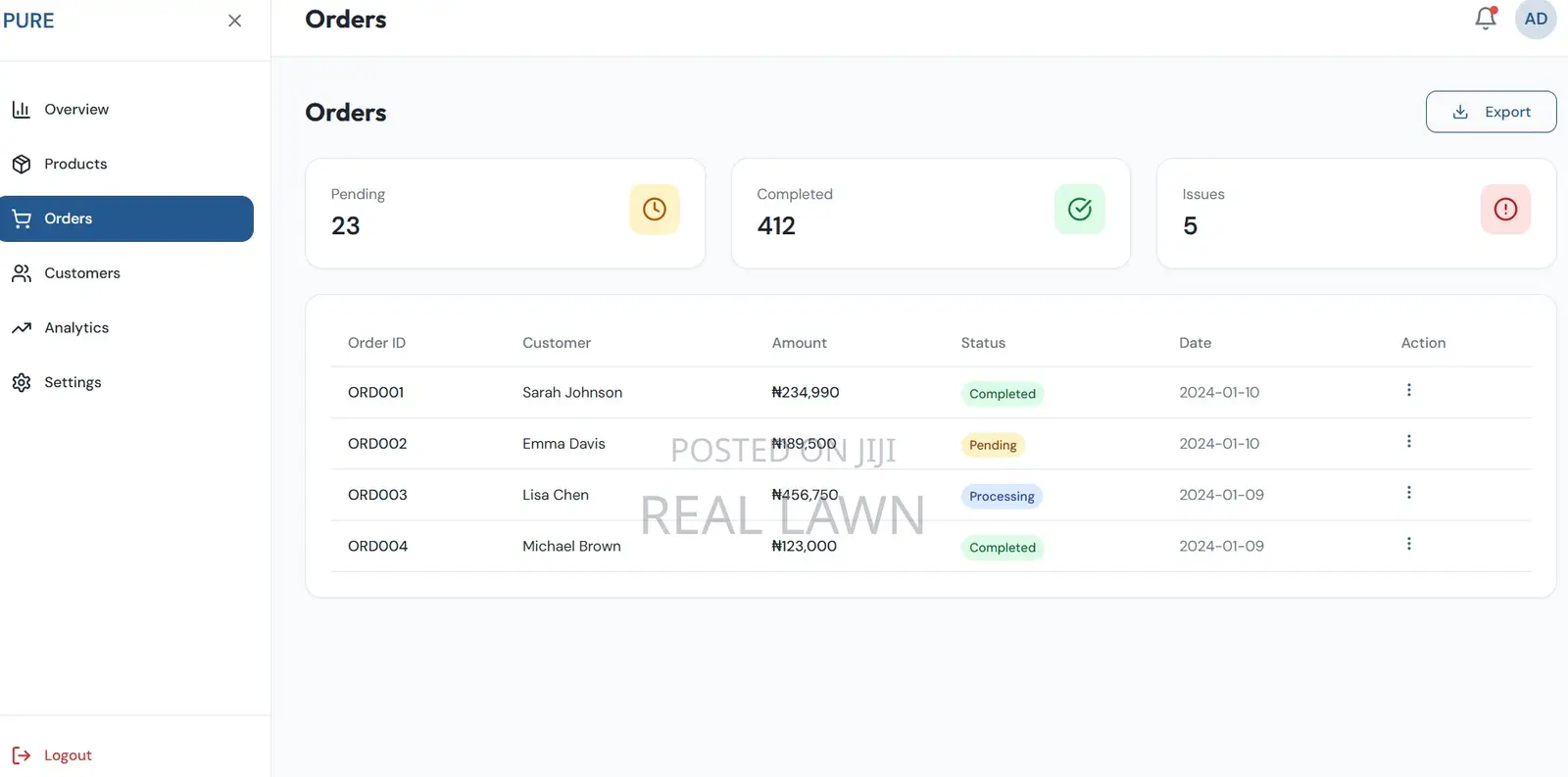1568x777 pixels.
Task: Open the AD profile avatar
Action: pyautogui.click(x=1536, y=19)
